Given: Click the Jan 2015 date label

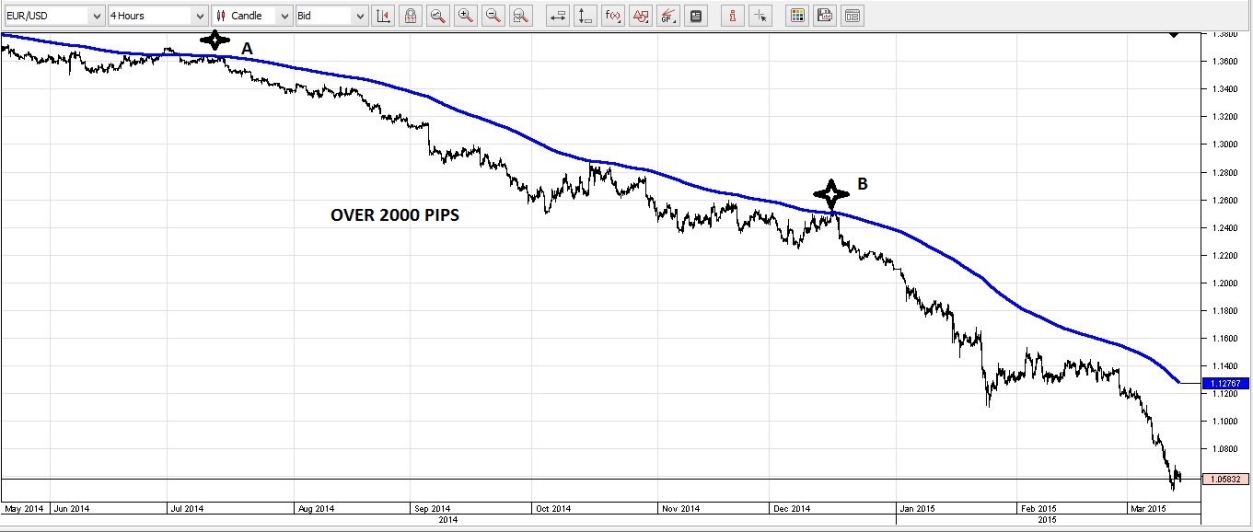Looking at the screenshot, I should [x=916, y=508].
